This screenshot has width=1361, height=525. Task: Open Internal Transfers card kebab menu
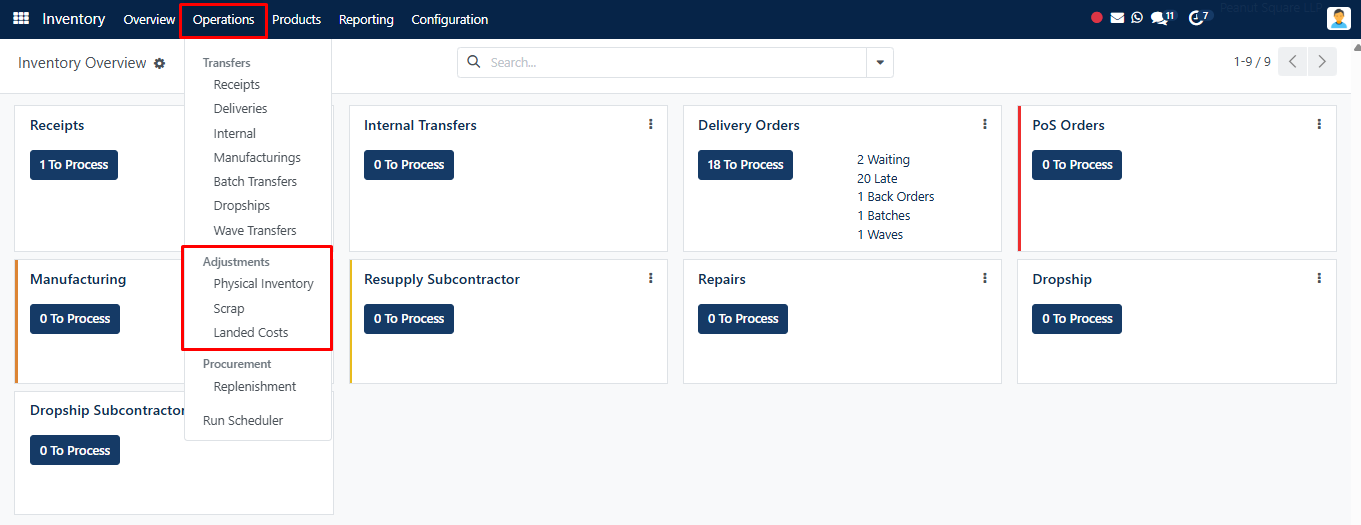(651, 124)
